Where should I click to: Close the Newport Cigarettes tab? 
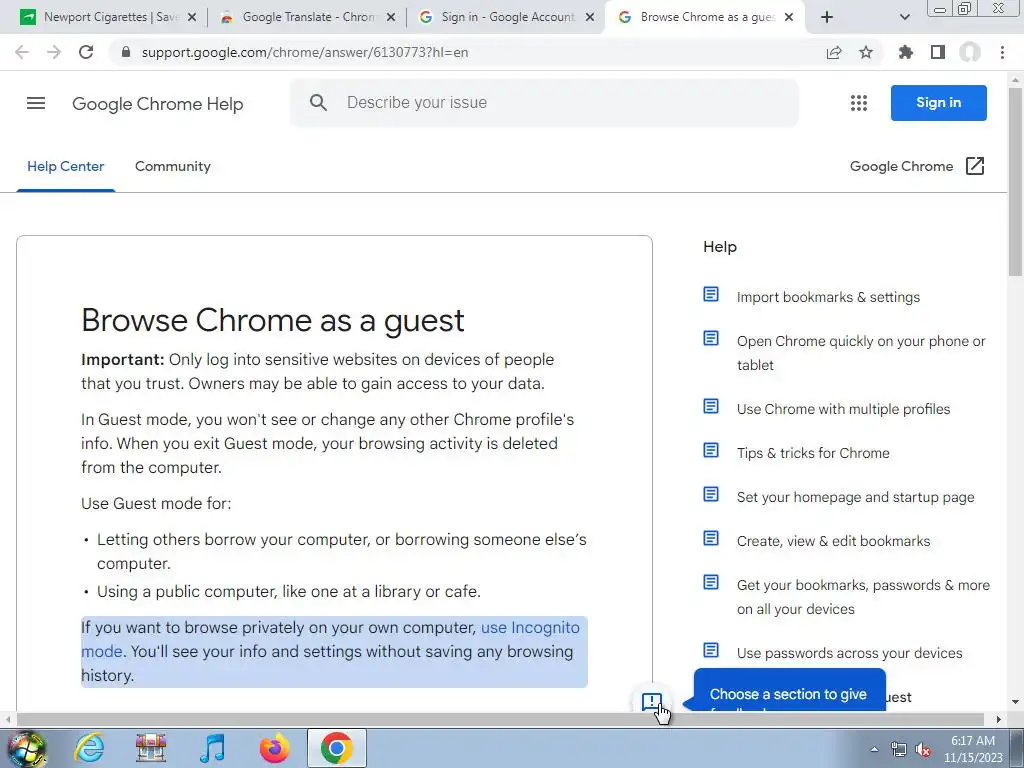coord(192,18)
